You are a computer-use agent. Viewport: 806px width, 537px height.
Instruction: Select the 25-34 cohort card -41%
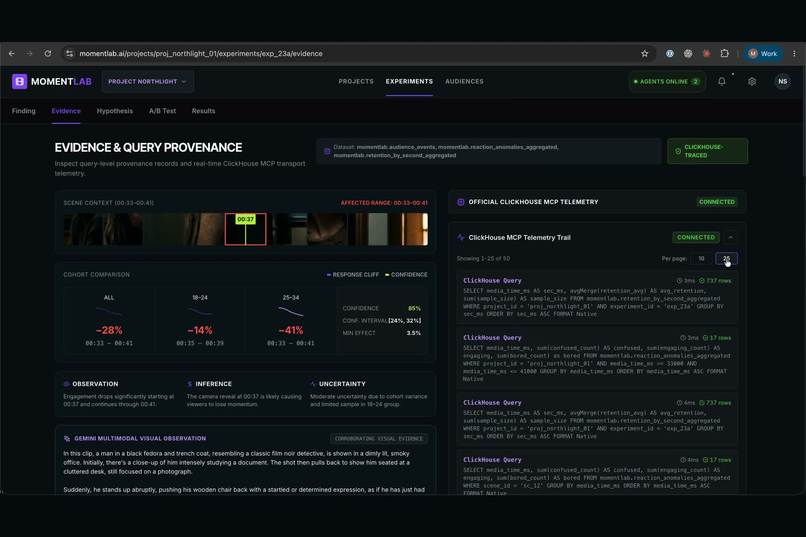click(290, 320)
